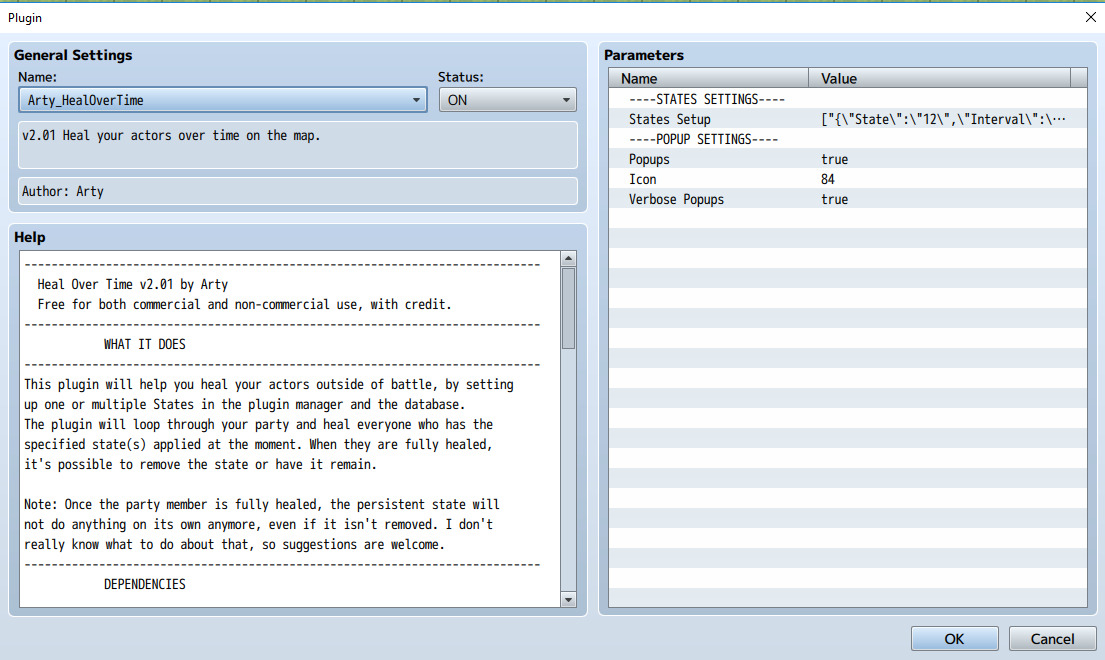The image size is (1105, 660).
Task: Open the Status ON dropdown
Action: point(507,100)
